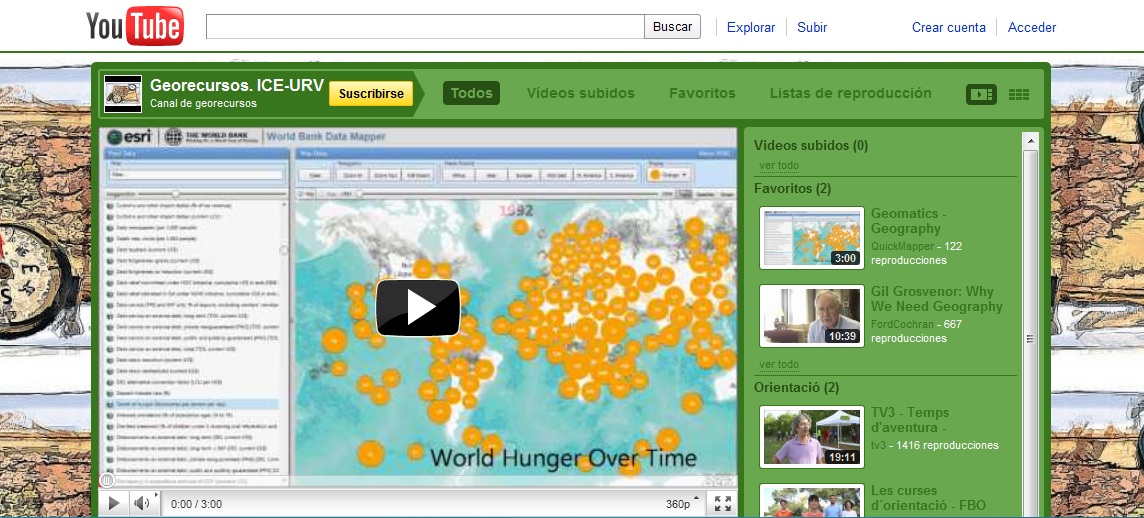Enter fullscreen mode in the video player
Viewport: 1144px width, 518px height.
coord(723,503)
